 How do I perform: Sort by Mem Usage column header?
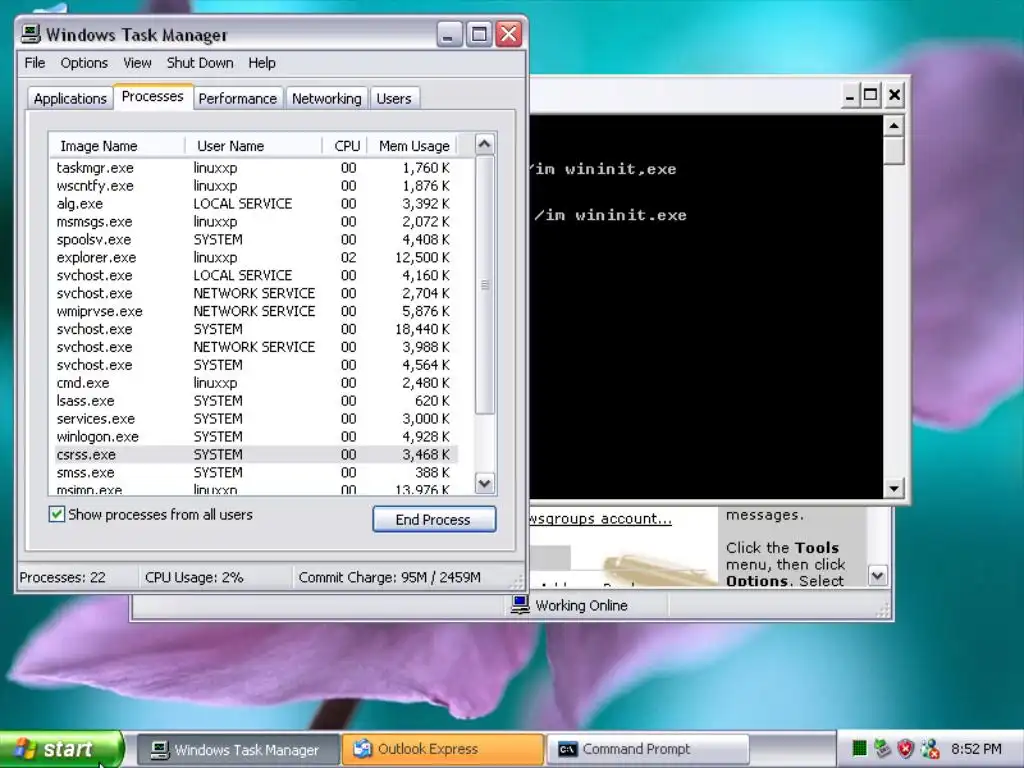coord(412,146)
